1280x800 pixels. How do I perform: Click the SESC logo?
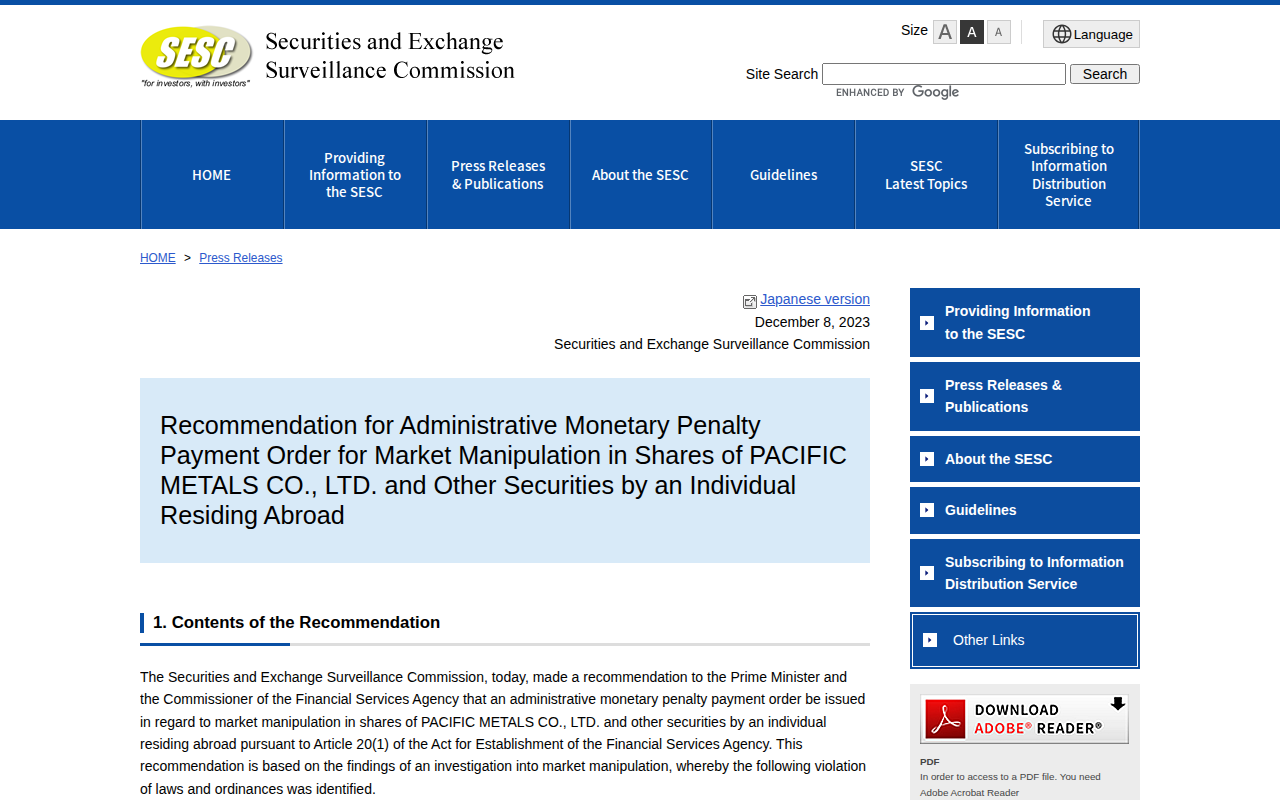click(x=196, y=56)
